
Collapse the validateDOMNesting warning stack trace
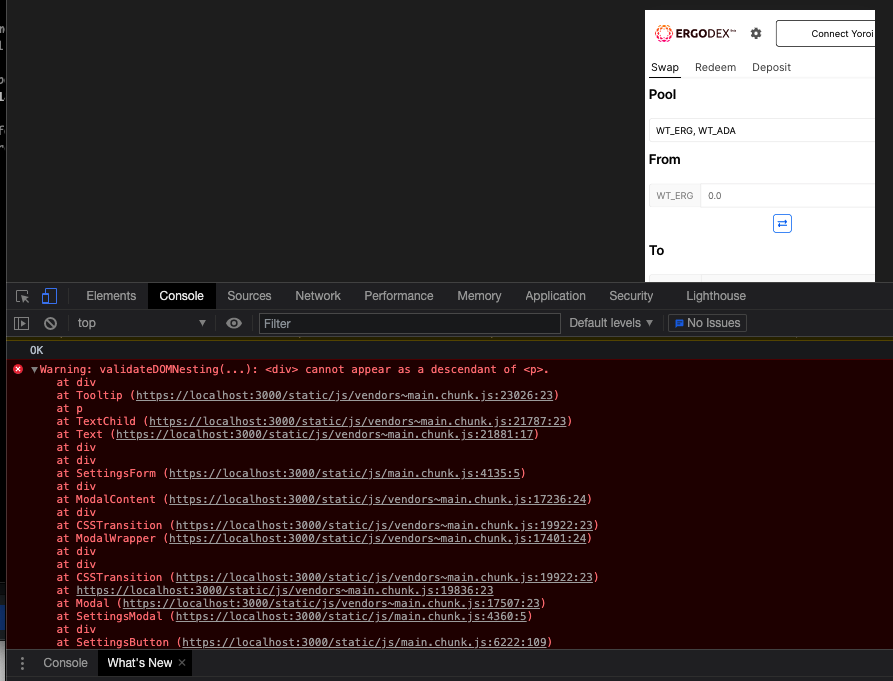click(34, 370)
